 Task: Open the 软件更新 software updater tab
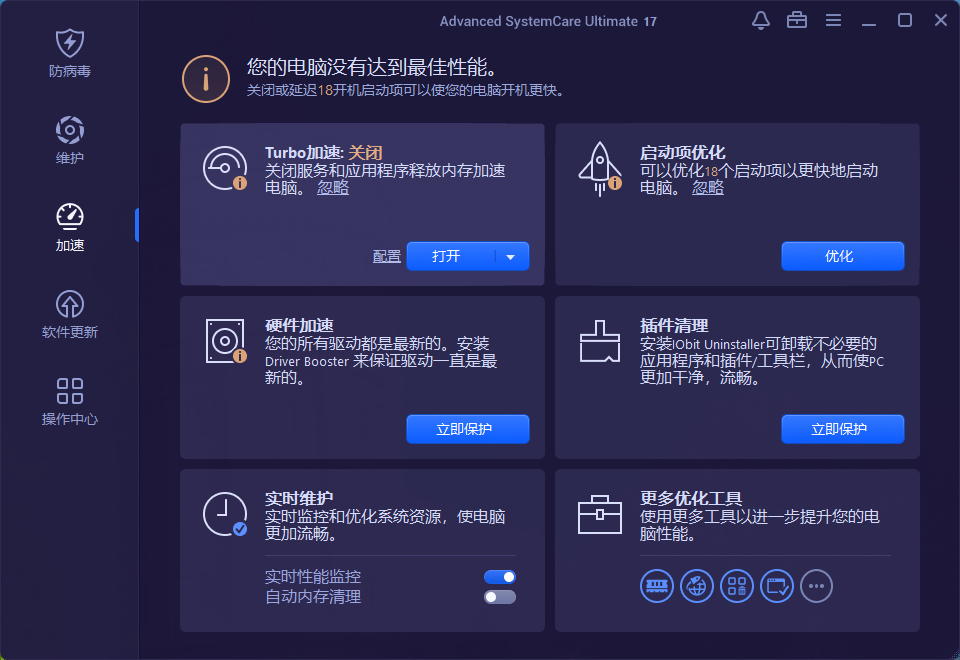click(x=70, y=315)
